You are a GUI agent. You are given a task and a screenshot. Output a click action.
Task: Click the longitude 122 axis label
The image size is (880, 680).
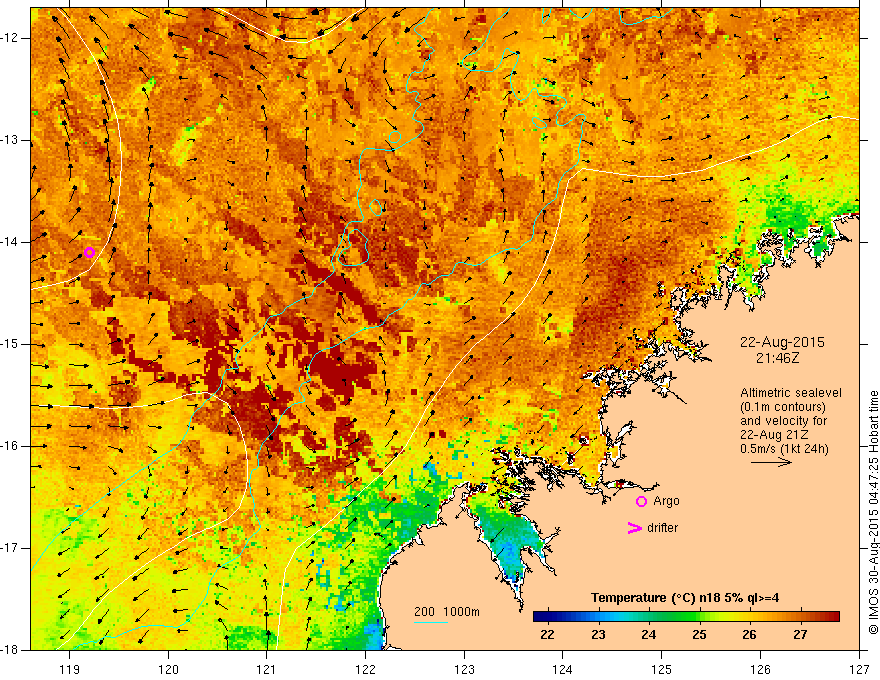coord(365,669)
